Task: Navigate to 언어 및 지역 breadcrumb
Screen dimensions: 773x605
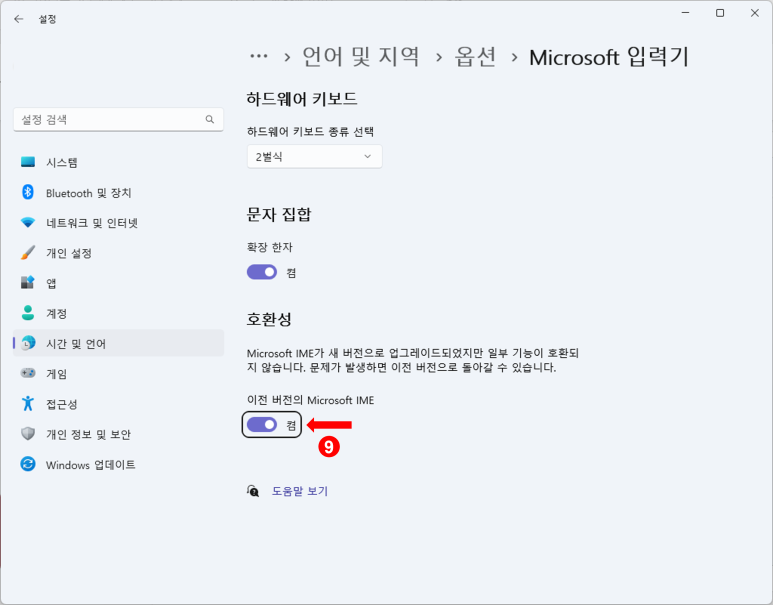Action: pos(361,57)
